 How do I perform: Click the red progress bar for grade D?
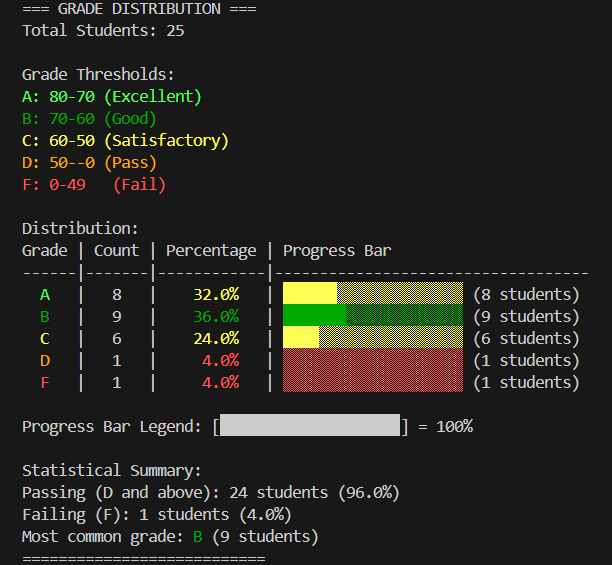coord(373,359)
